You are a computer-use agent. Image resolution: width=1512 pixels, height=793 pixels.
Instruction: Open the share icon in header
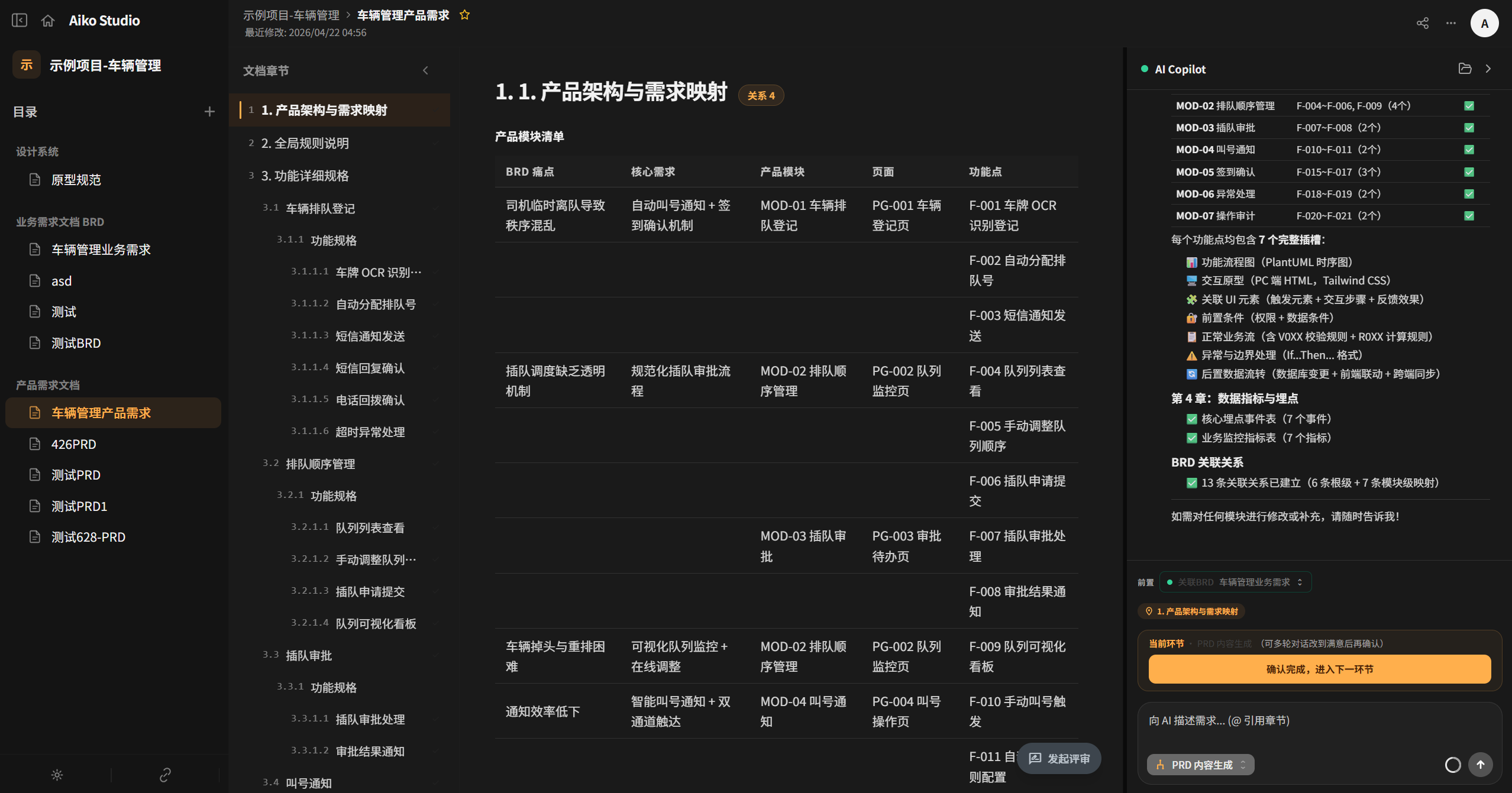pos(1423,23)
